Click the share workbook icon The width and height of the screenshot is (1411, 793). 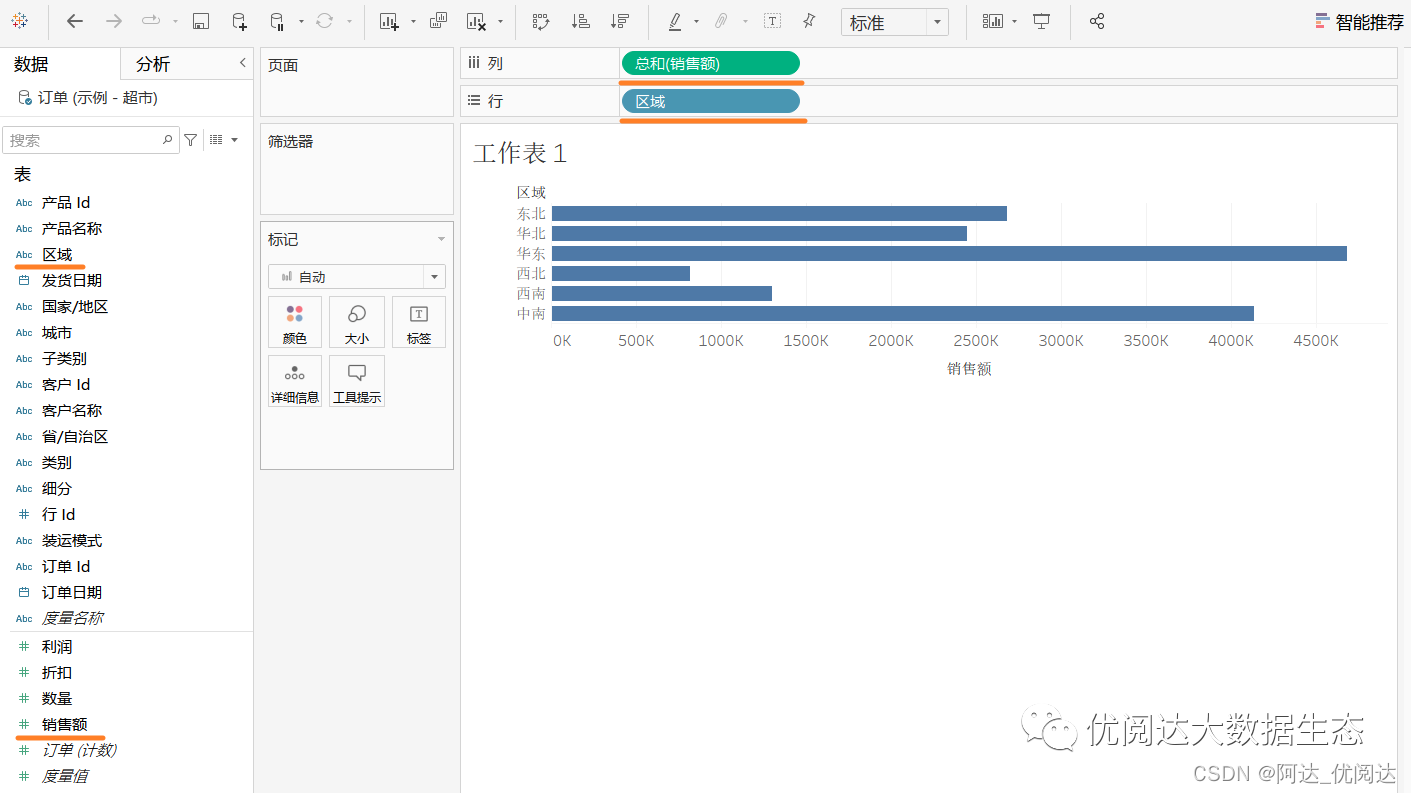[1097, 21]
